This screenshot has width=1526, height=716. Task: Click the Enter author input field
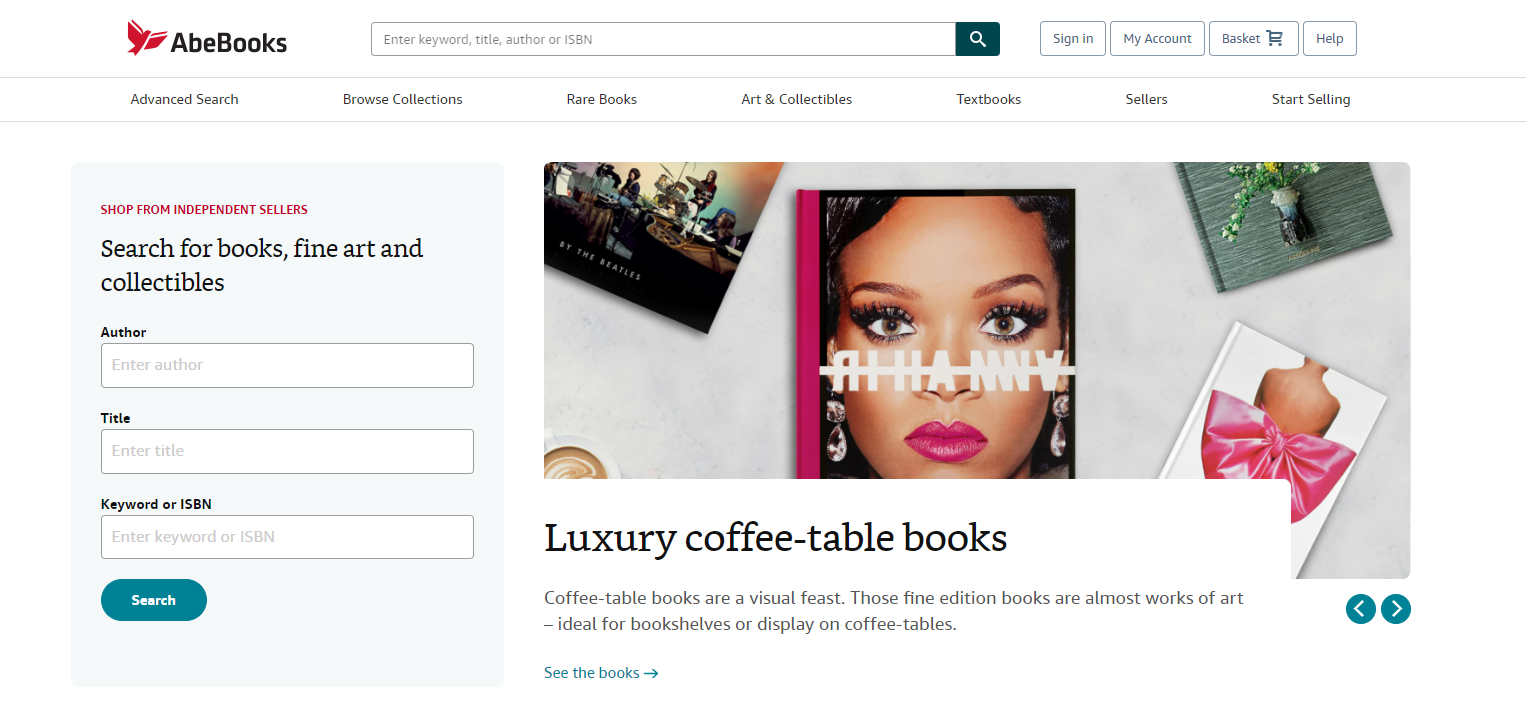pyautogui.click(x=287, y=365)
